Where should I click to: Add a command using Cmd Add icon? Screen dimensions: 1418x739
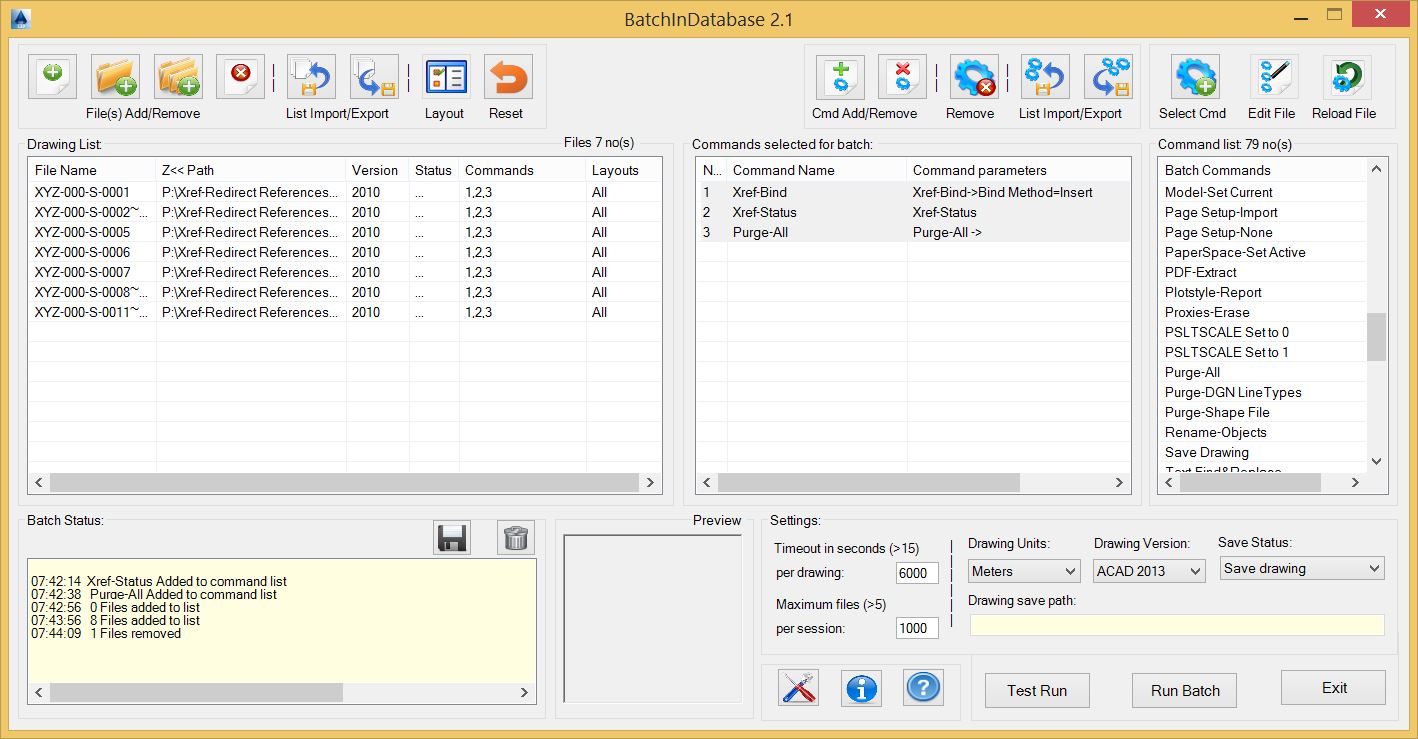840,76
